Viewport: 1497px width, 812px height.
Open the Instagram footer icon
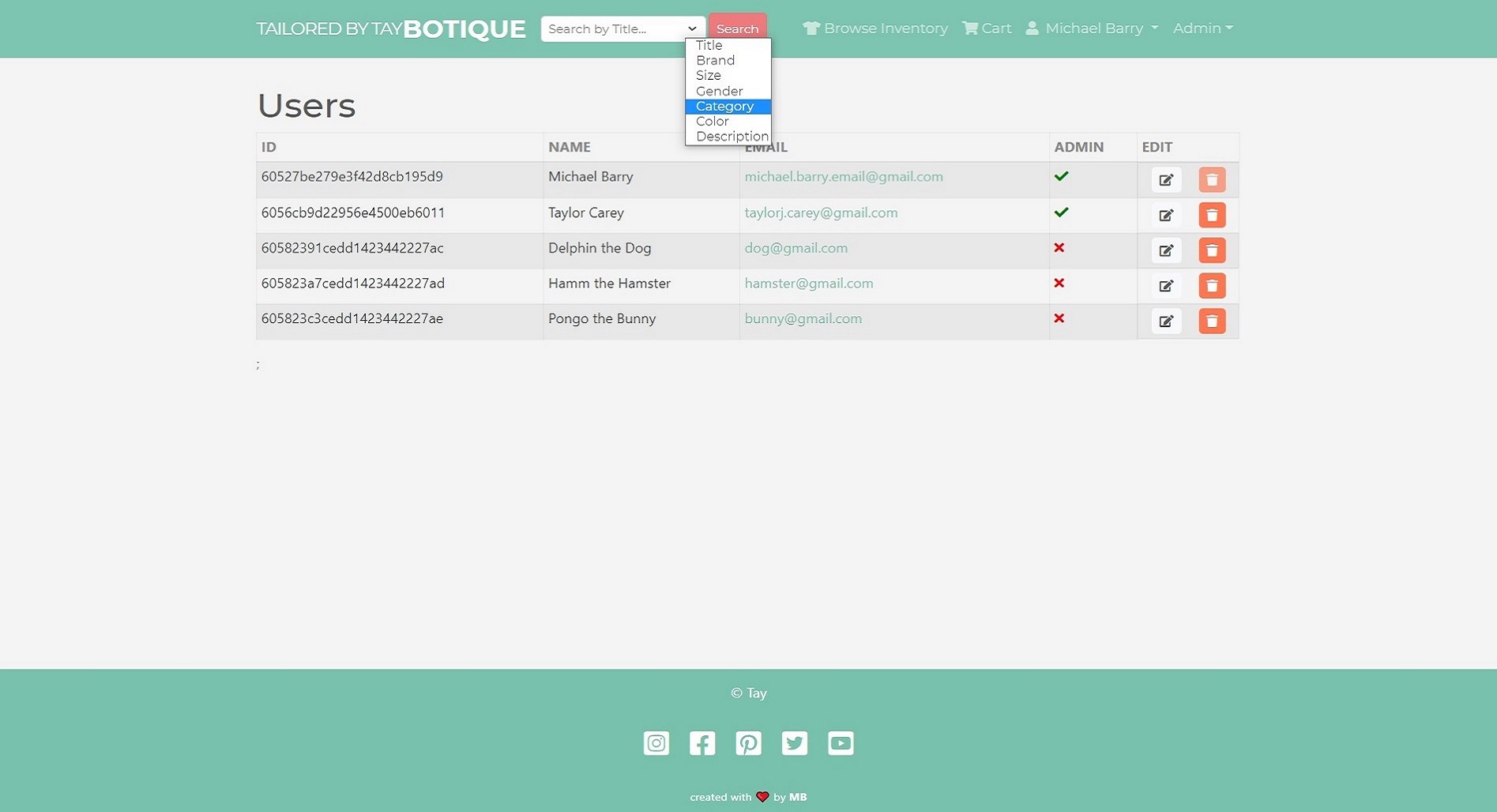click(x=656, y=743)
